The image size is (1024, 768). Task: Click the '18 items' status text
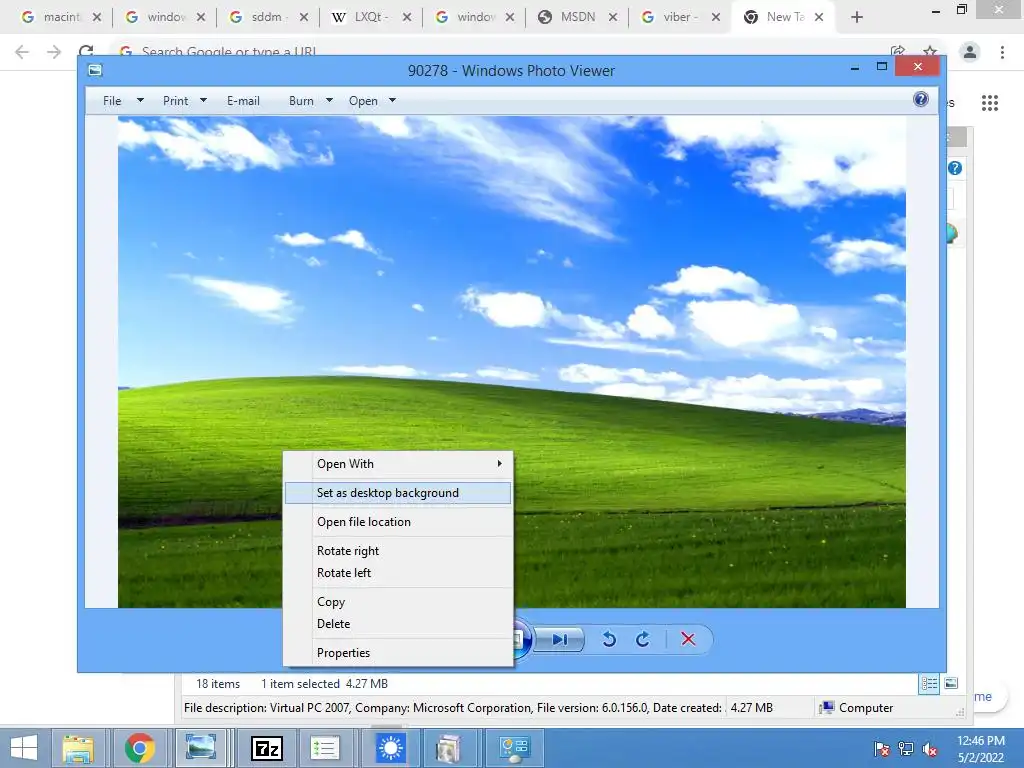click(218, 684)
